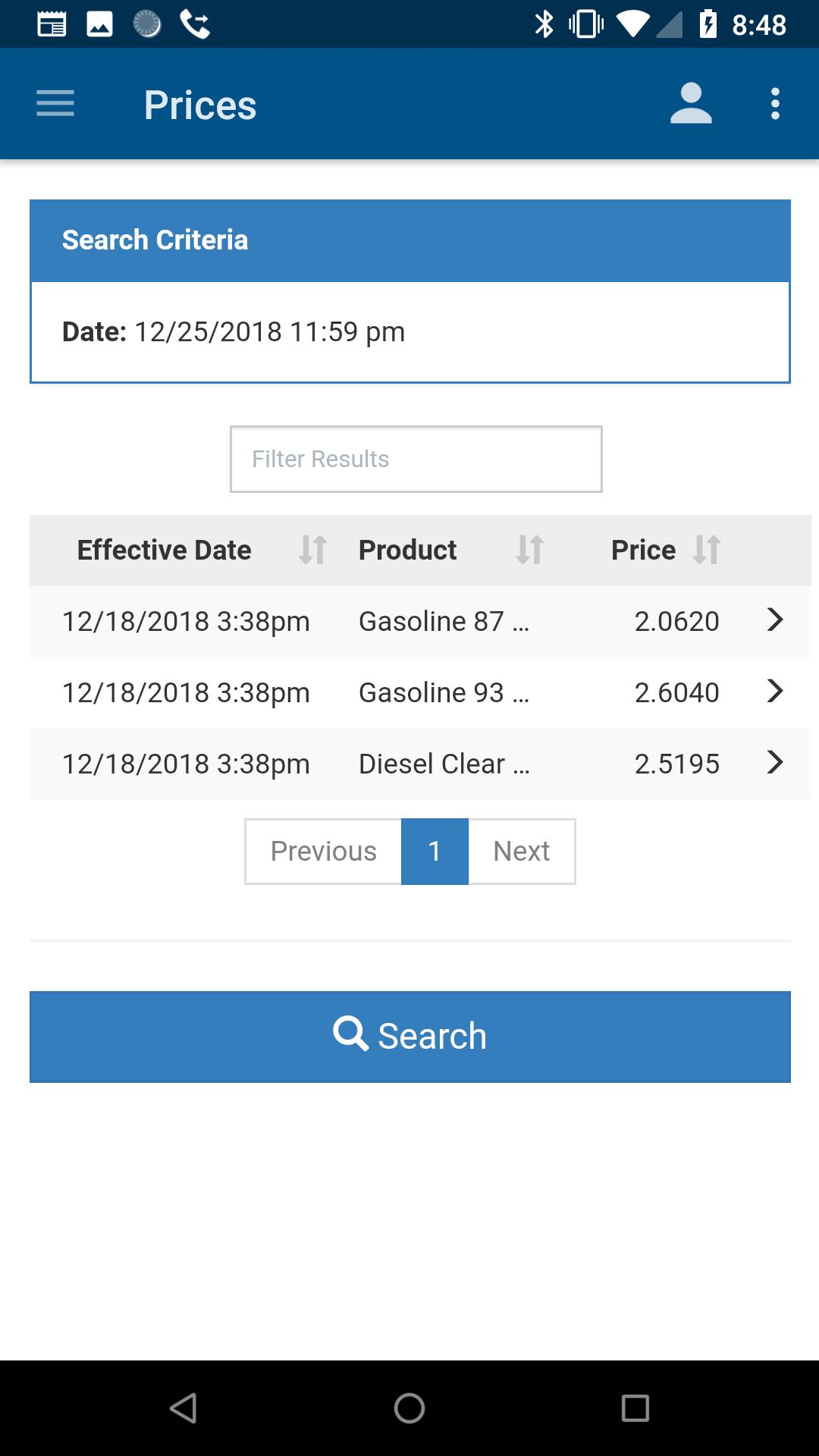Tap the Android recent apps square
The width and height of the screenshot is (819, 1456).
pyautogui.click(x=635, y=1408)
